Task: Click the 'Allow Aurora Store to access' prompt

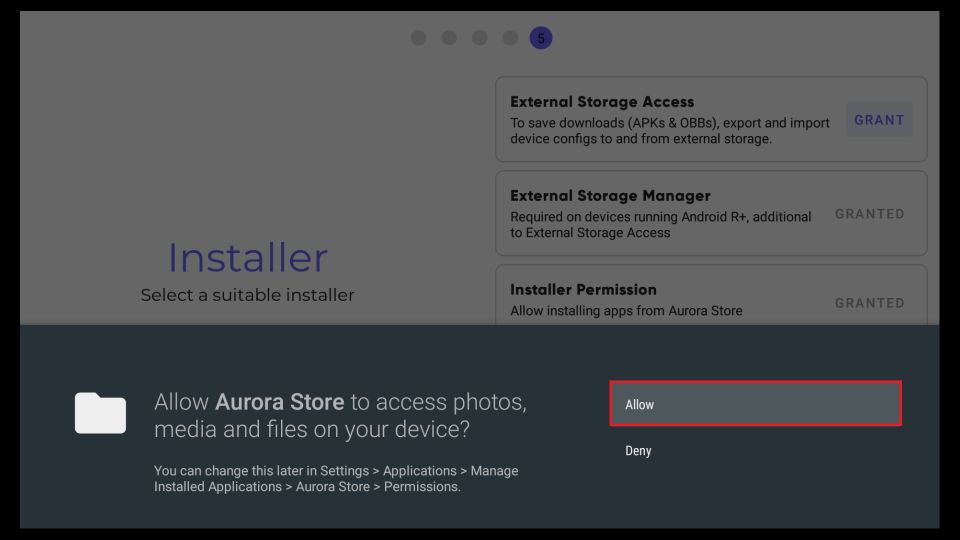Action: 340,415
